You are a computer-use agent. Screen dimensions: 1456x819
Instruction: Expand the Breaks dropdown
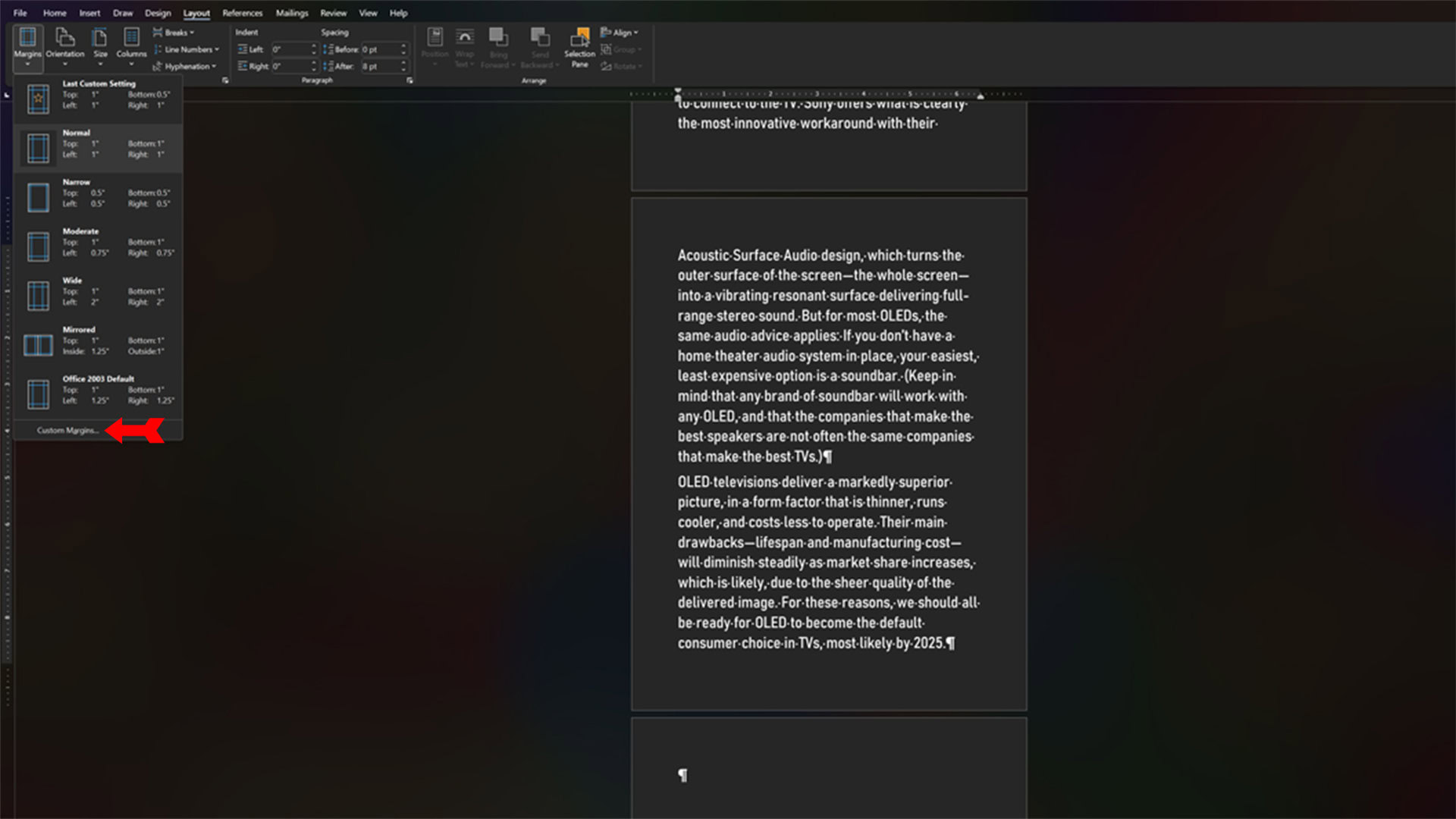click(175, 33)
